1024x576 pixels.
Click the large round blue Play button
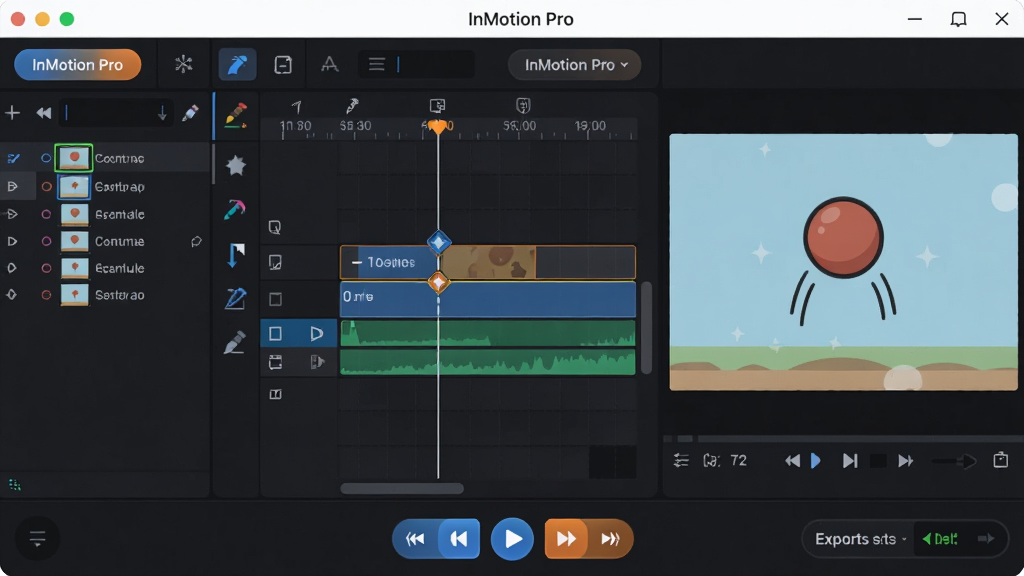(x=512, y=539)
